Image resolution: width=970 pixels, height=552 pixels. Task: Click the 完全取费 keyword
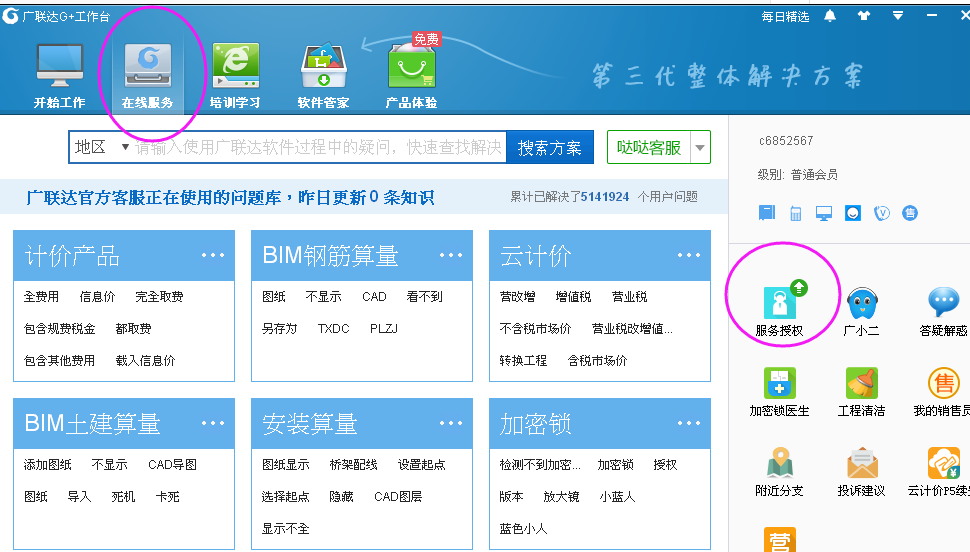160,296
